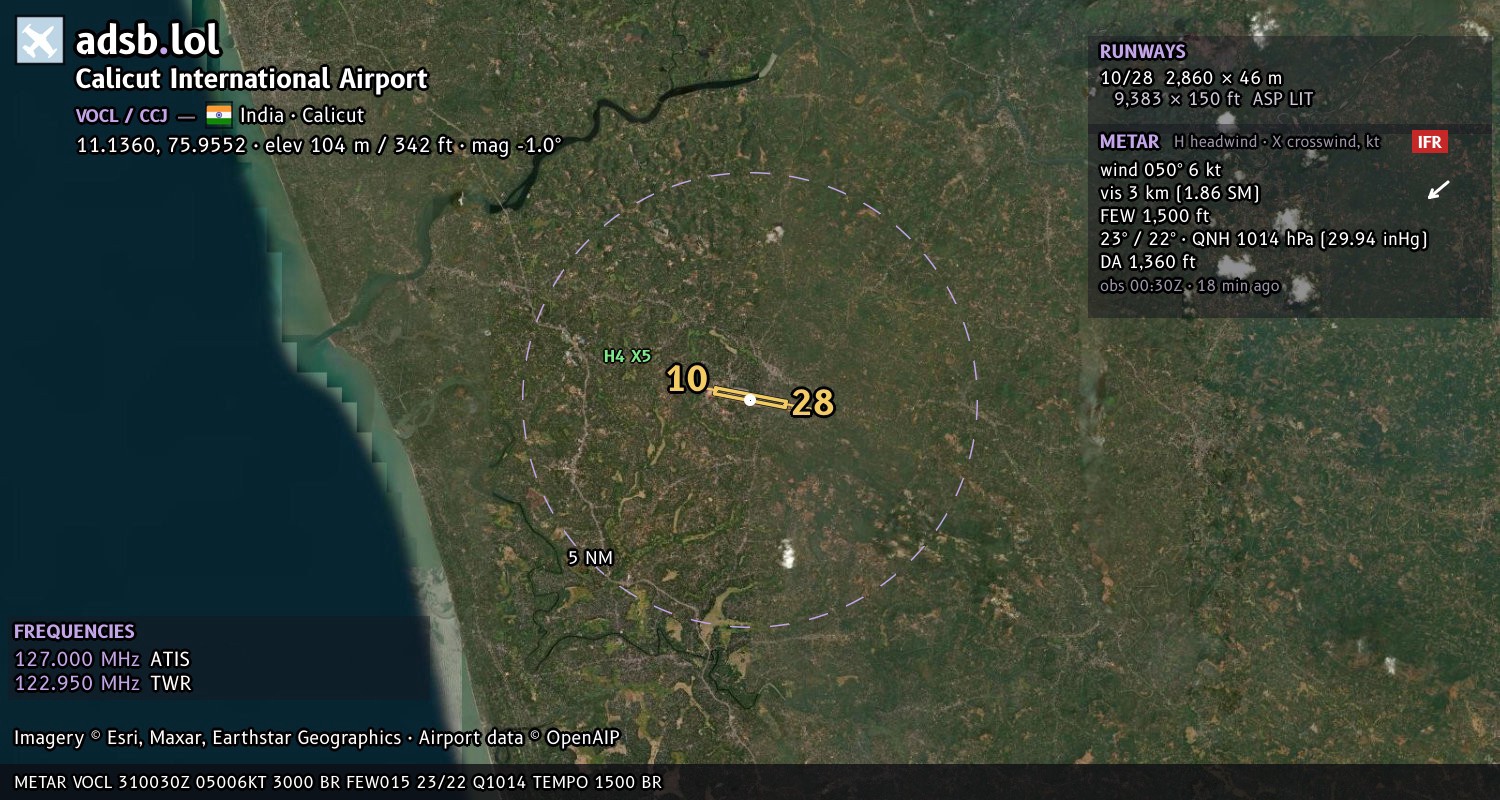Click the adsb.lol site title
This screenshot has height=800, width=1500.
coord(148,40)
